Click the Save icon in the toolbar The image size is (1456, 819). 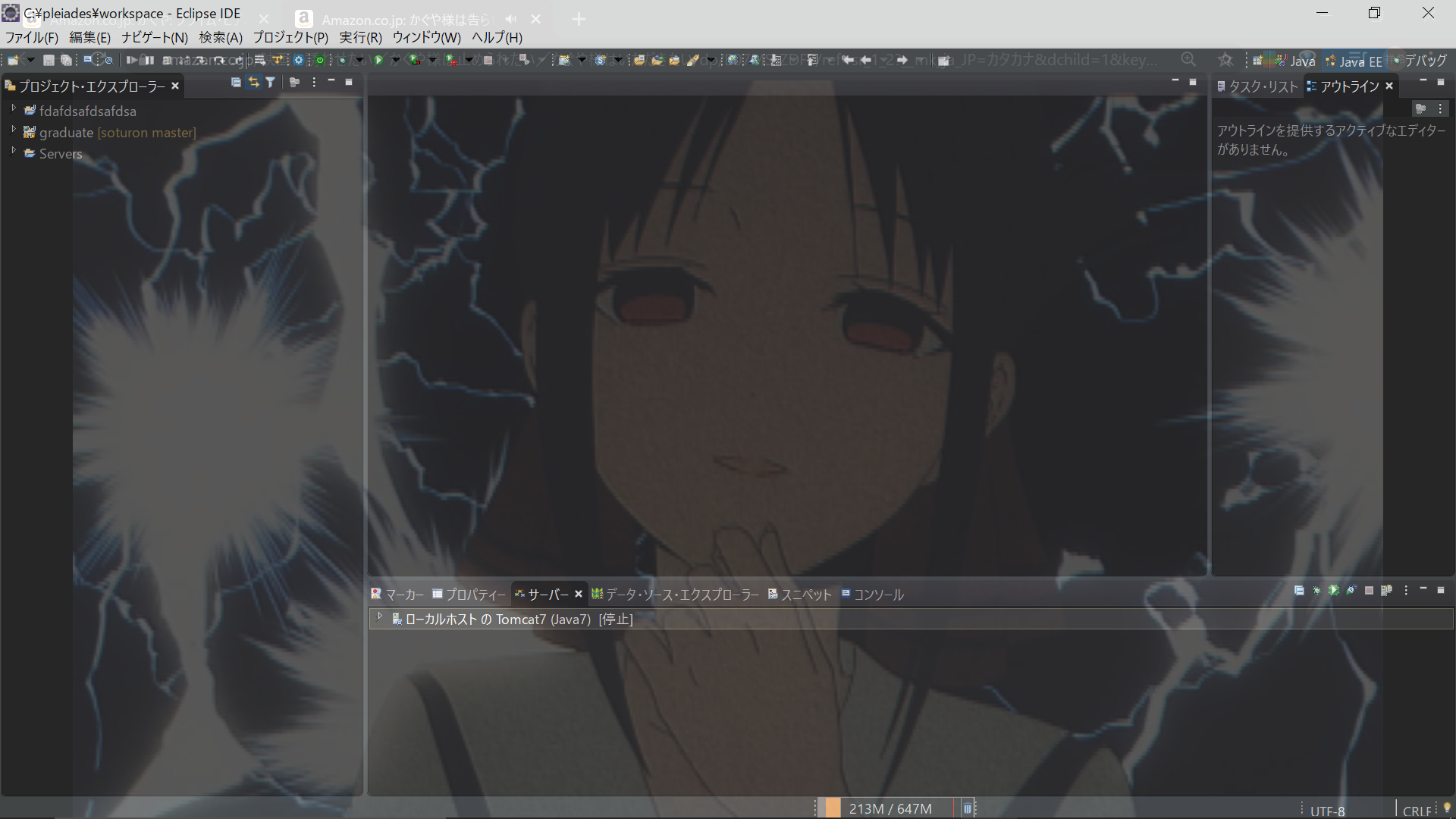point(49,61)
